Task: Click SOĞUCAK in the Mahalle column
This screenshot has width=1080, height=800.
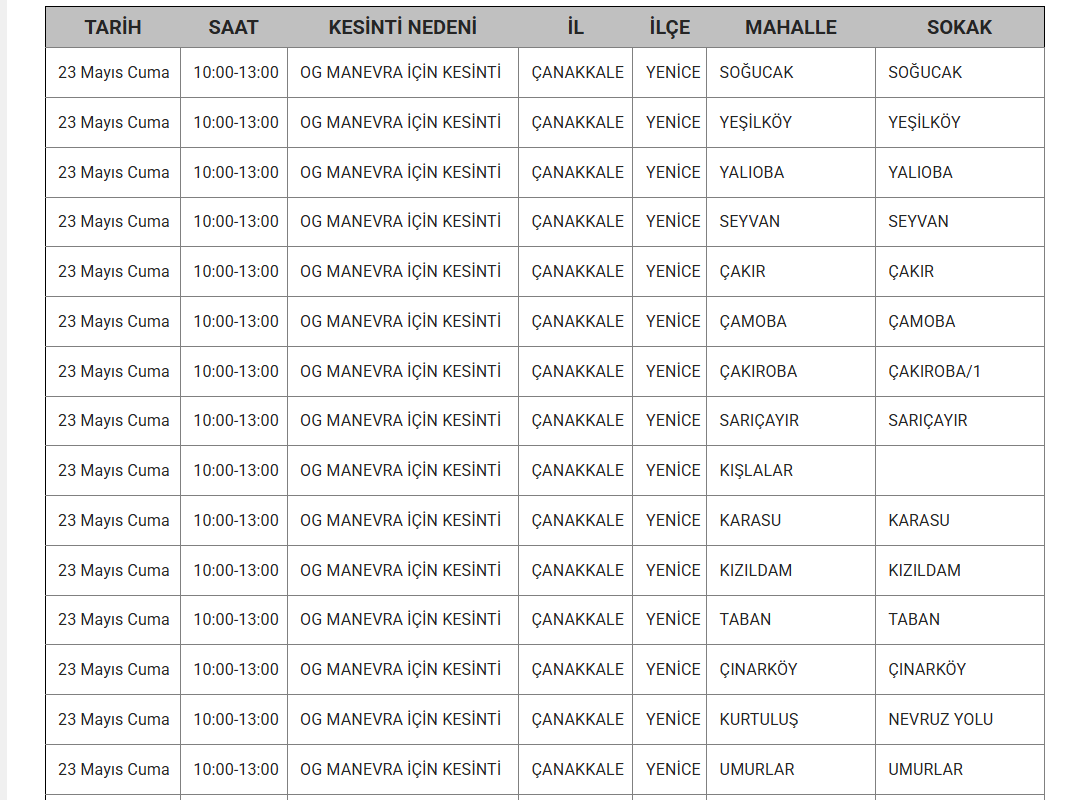Action: tap(756, 72)
